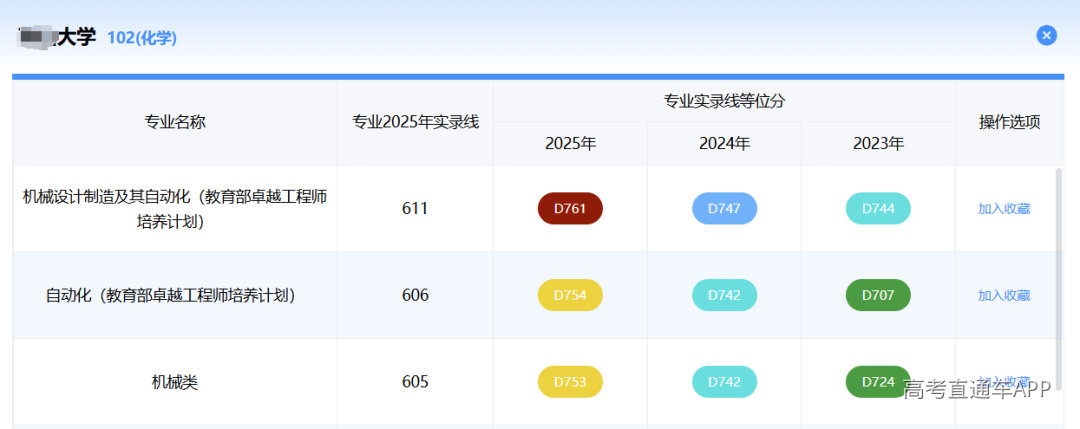Select the 机械类 major name
The width and height of the screenshot is (1080, 429).
(175, 382)
